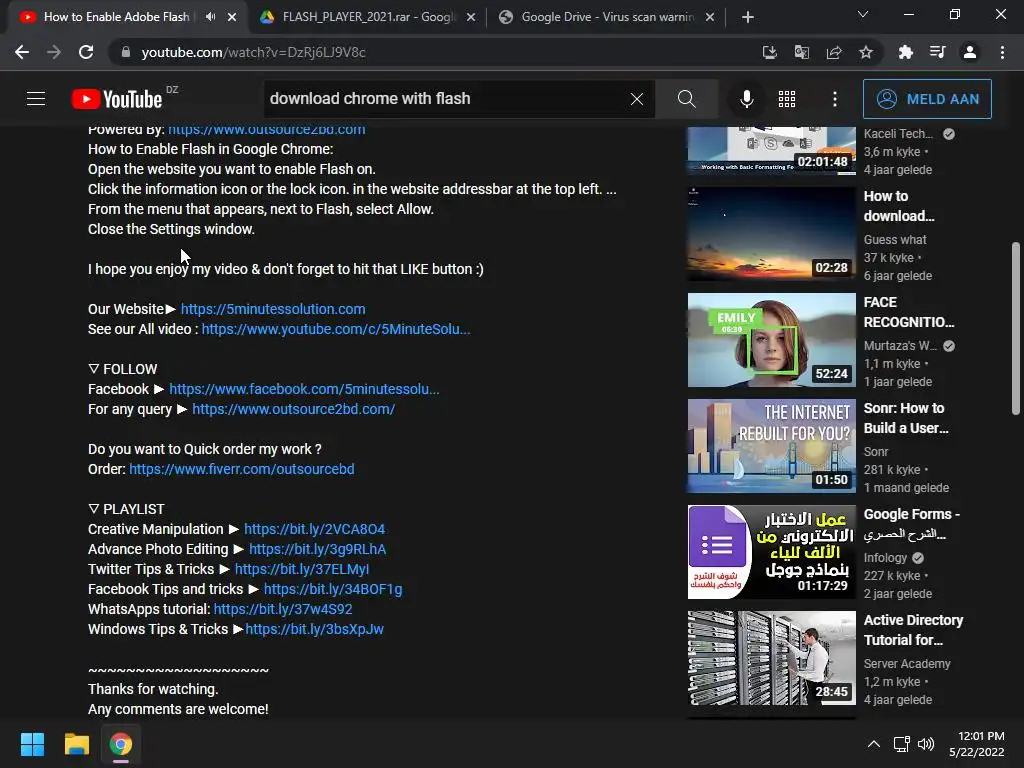Click the Sonr: How to Build a User title
Screen dimensions: 1024x768
pos(906,418)
